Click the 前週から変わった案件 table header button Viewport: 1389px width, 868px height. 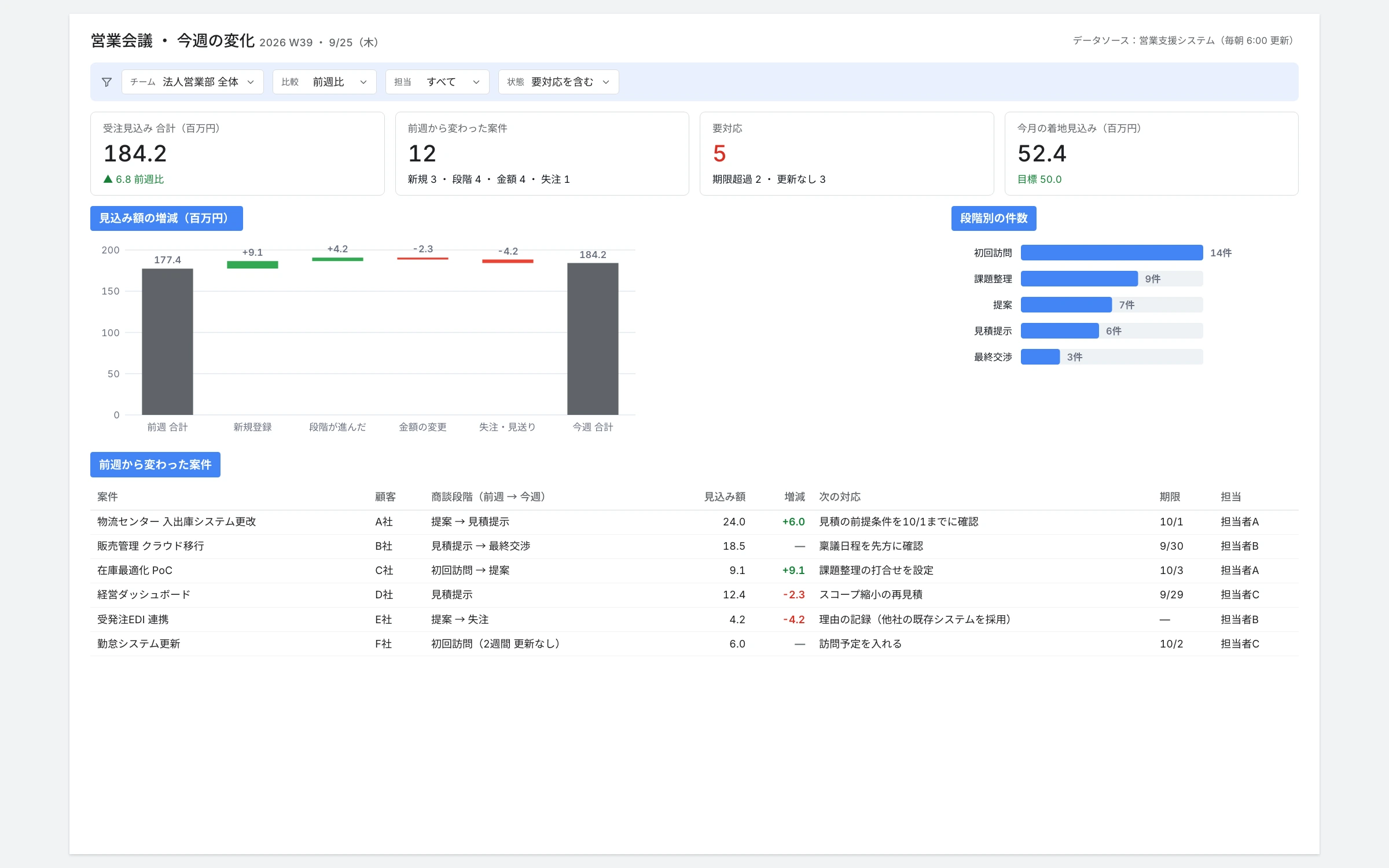pyautogui.click(x=155, y=465)
